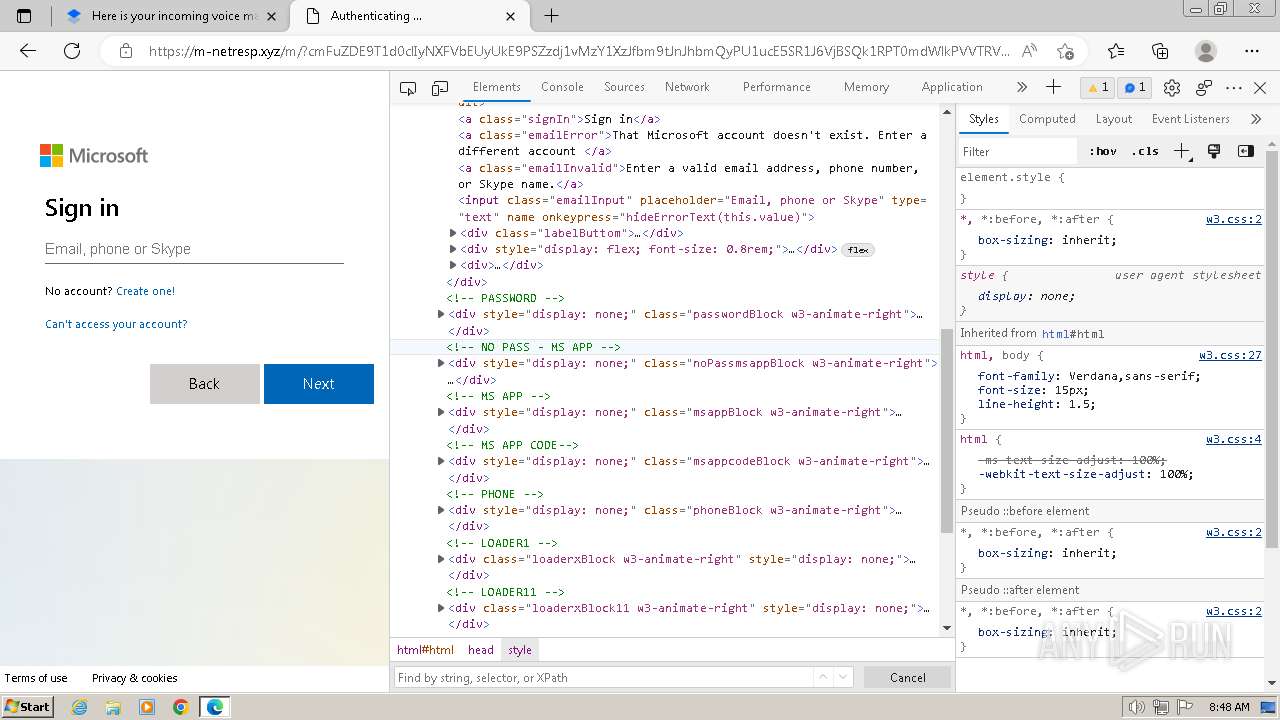Switch to Layout tab in sidebar
Image resolution: width=1280 pixels, height=720 pixels.
[x=1113, y=119]
